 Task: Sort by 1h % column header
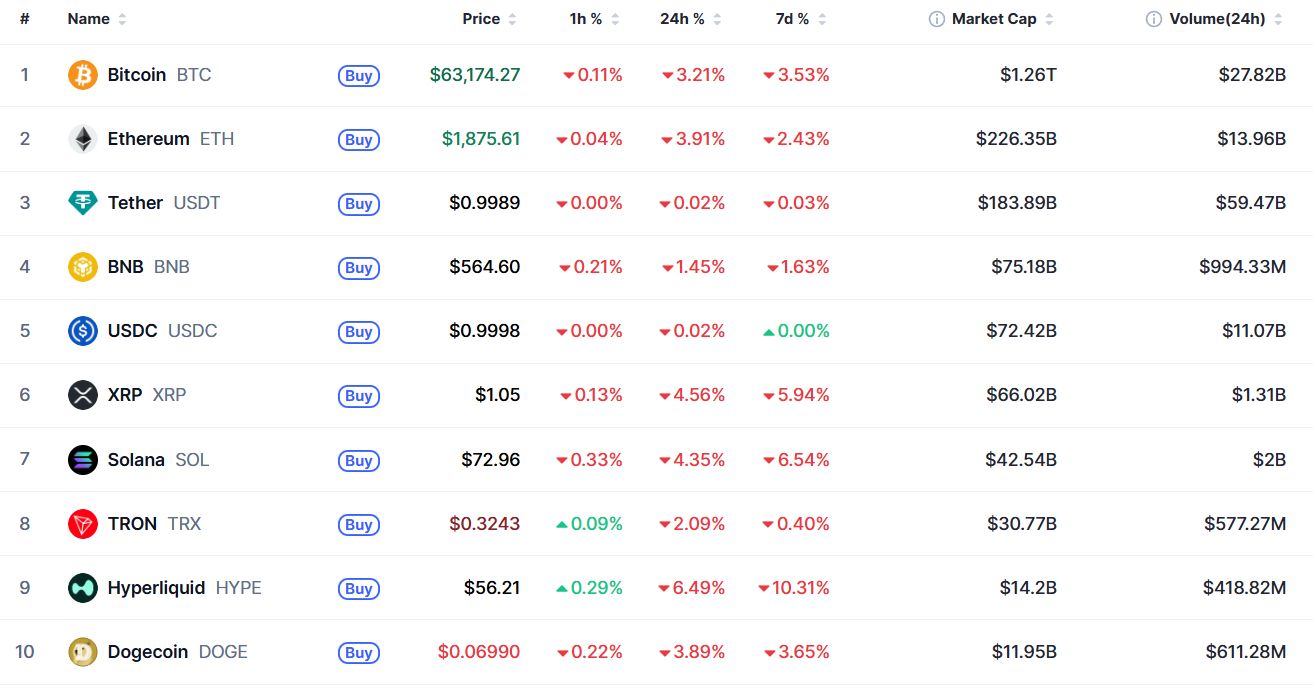coord(593,19)
